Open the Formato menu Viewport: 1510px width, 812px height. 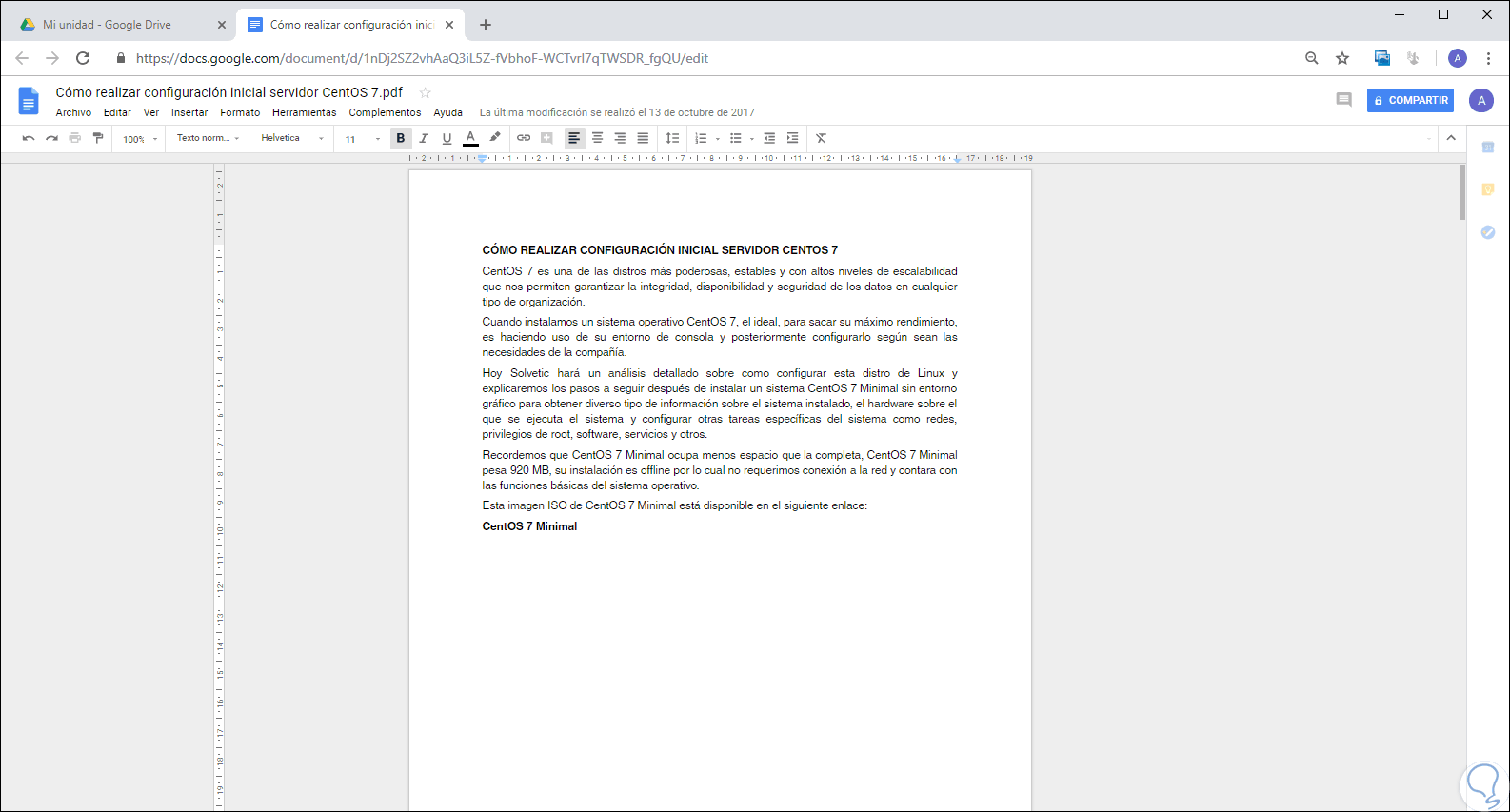tap(240, 112)
